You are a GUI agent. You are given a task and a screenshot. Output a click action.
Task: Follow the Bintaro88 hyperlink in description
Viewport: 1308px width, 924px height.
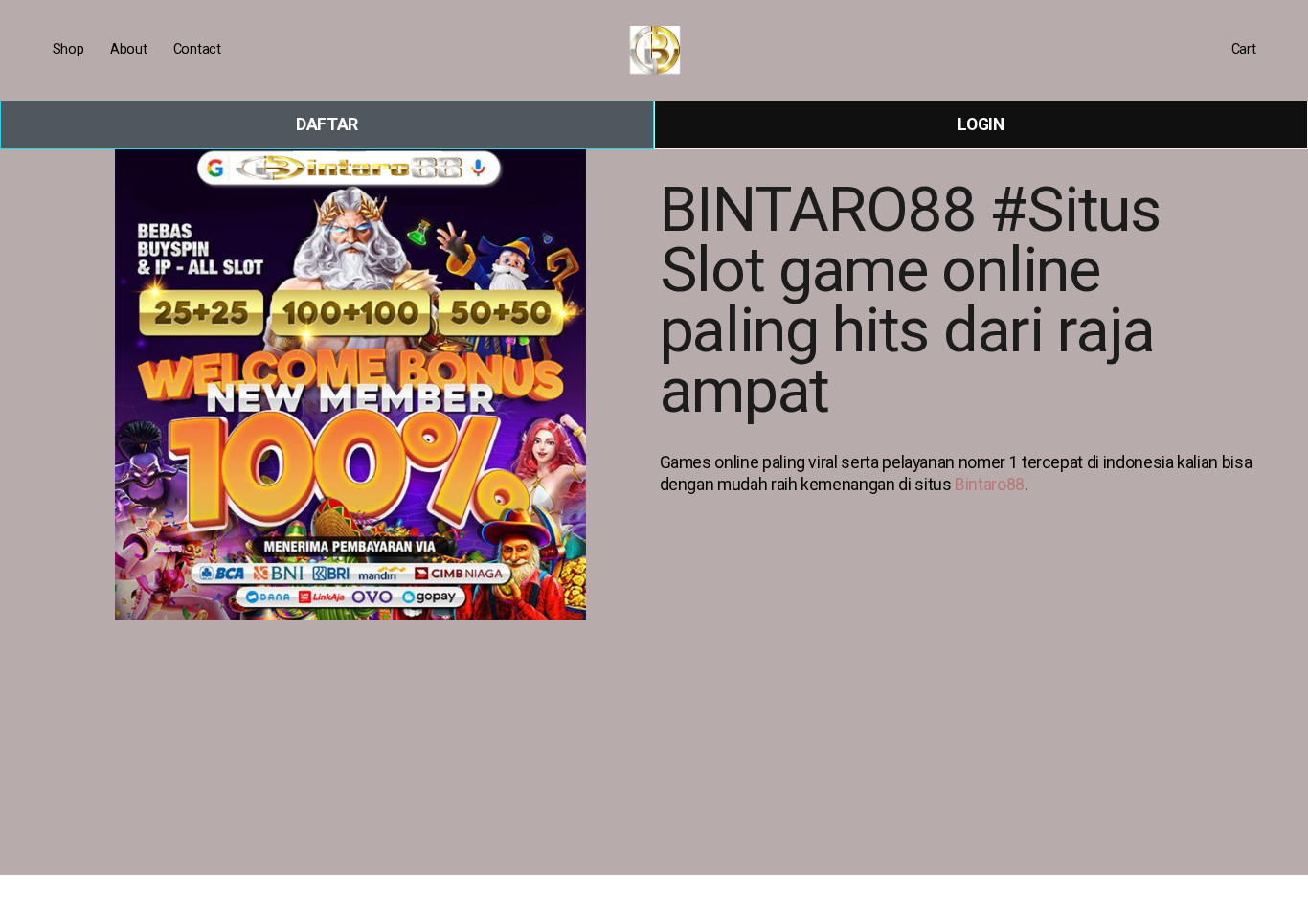point(989,485)
